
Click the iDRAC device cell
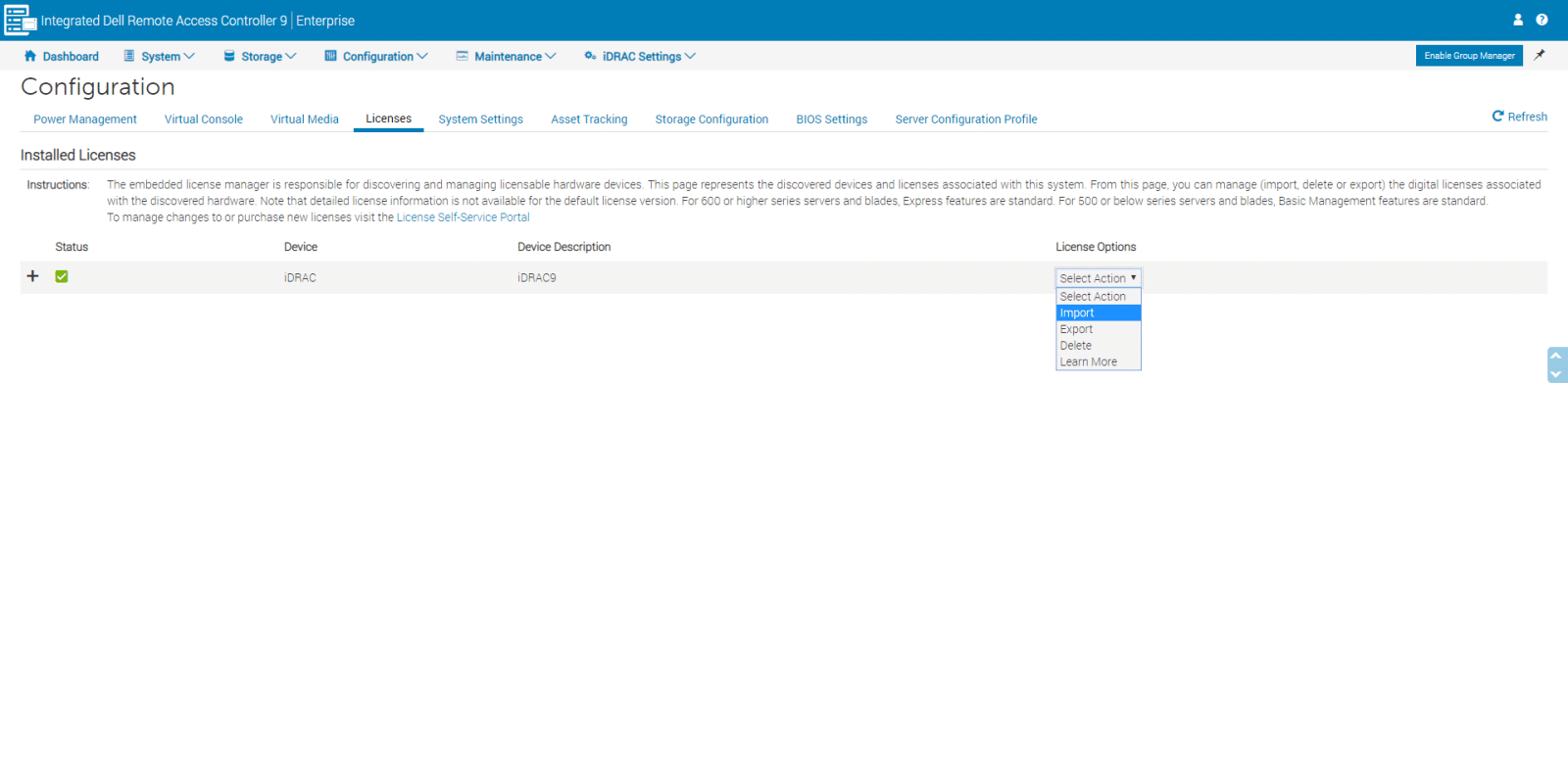point(300,278)
